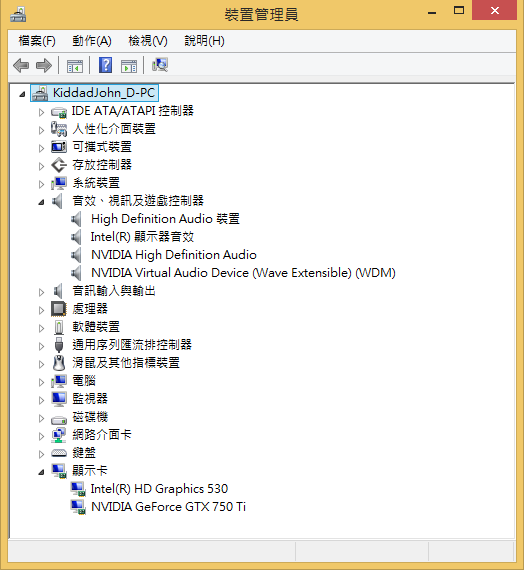The width and height of the screenshot is (524, 570).
Task: Open the 檢視(V) menu
Action: click(x=148, y=41)
